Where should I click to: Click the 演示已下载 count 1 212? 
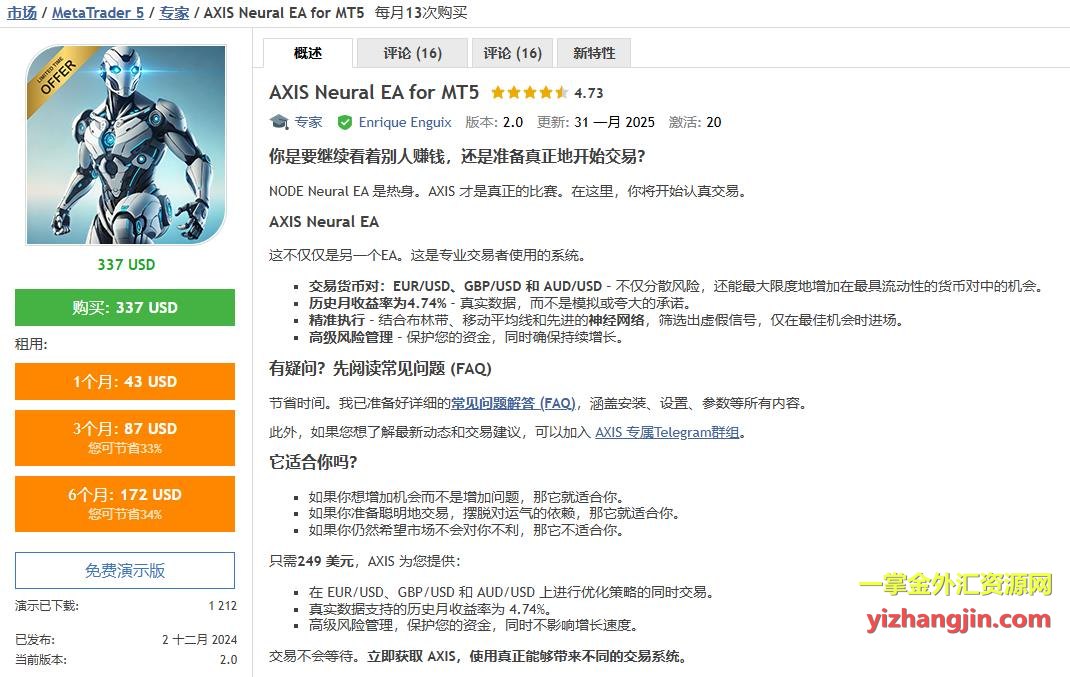click(222, 605)
